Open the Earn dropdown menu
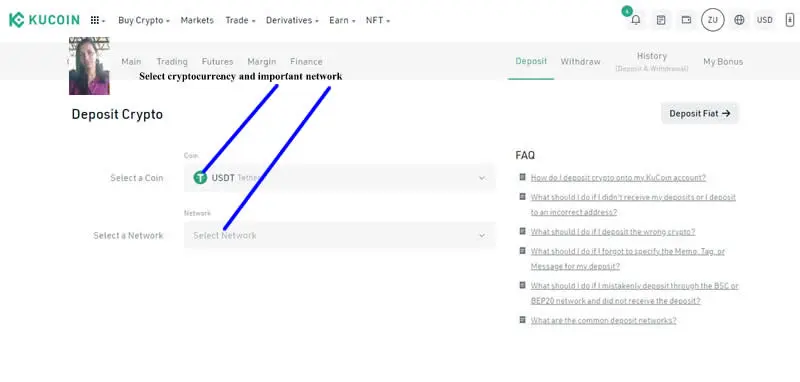The image size is (800, 382). point(342,20)
